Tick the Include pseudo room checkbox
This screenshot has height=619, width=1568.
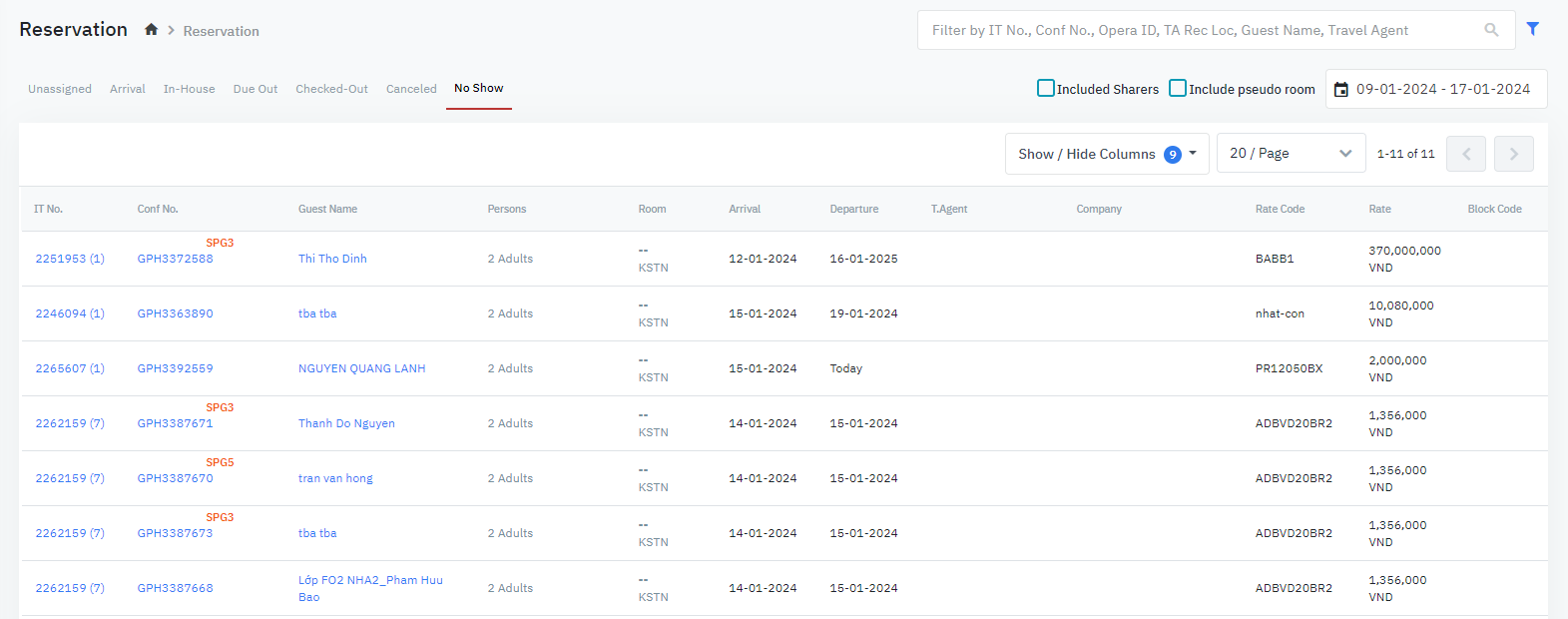(1178, 88)
